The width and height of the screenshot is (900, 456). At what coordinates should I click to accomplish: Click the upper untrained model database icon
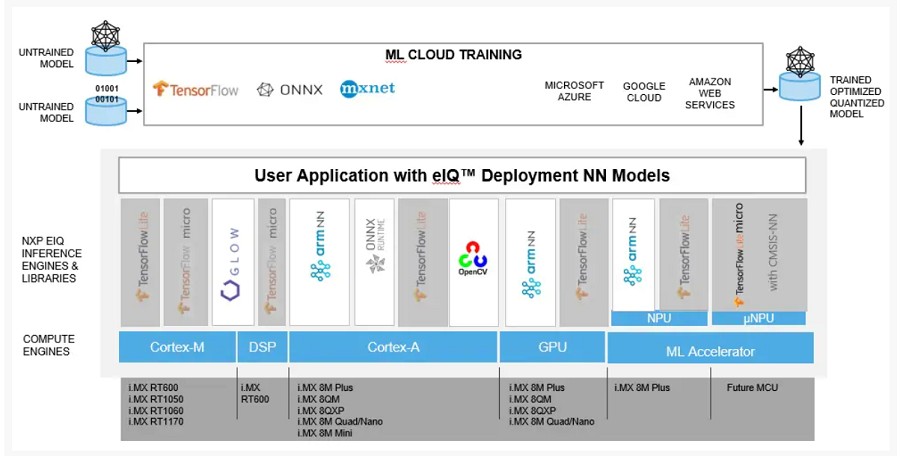[106, 48]
